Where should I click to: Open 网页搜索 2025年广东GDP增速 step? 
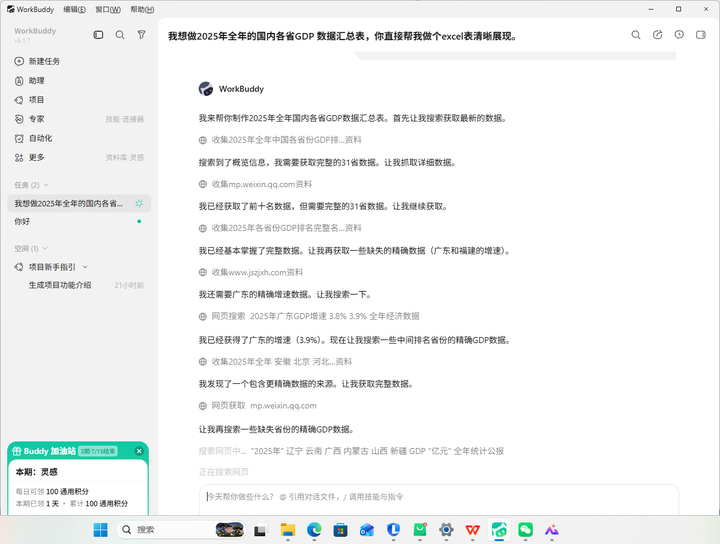[309, 316]
